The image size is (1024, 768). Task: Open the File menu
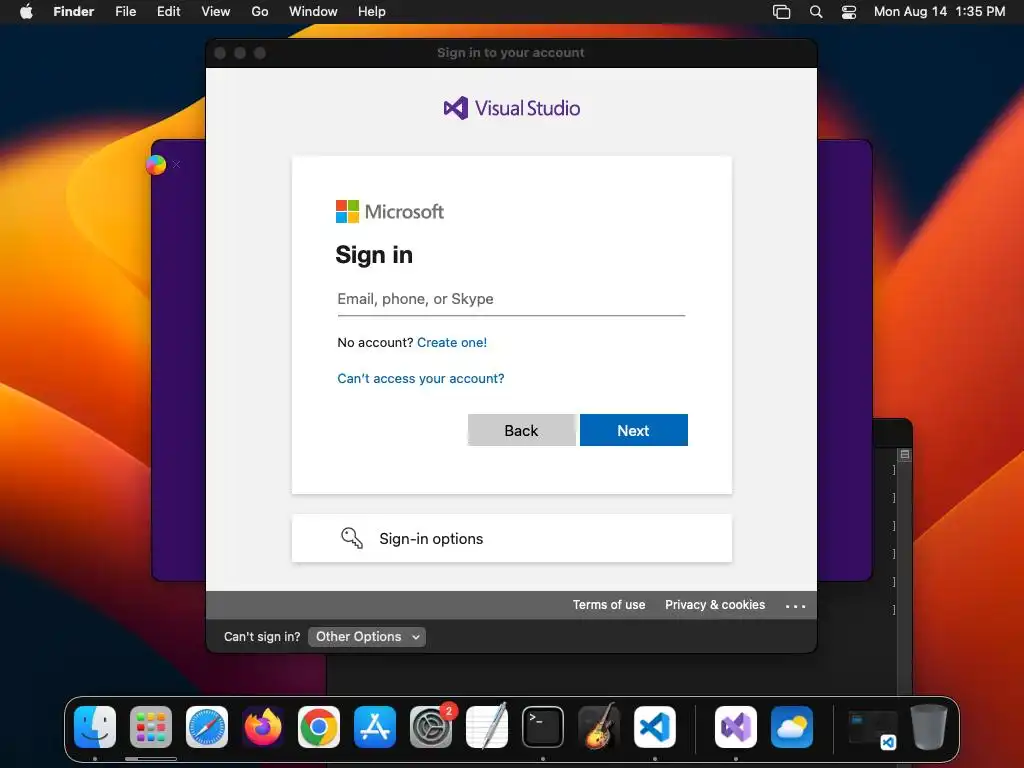[125, 11]
